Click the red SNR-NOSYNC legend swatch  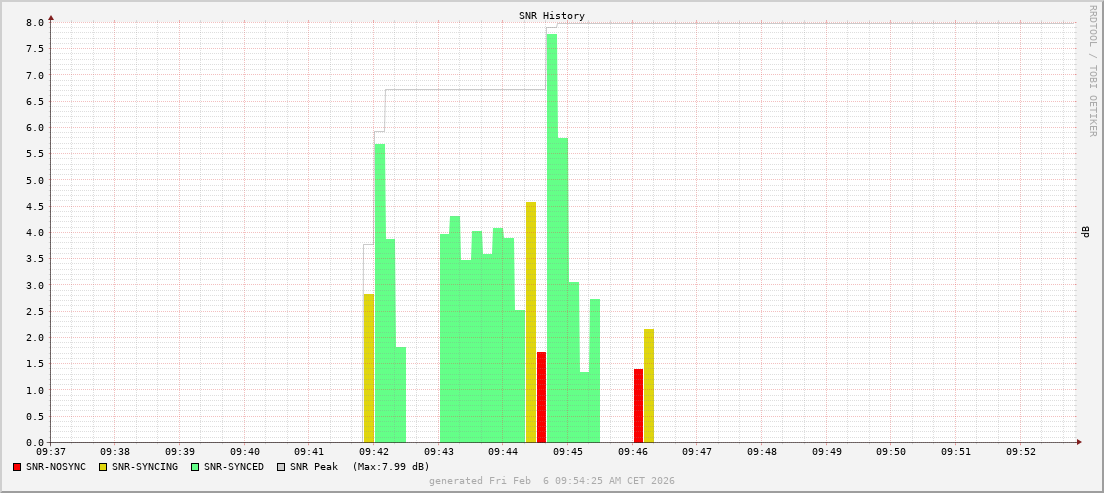(x=17, y=467)
